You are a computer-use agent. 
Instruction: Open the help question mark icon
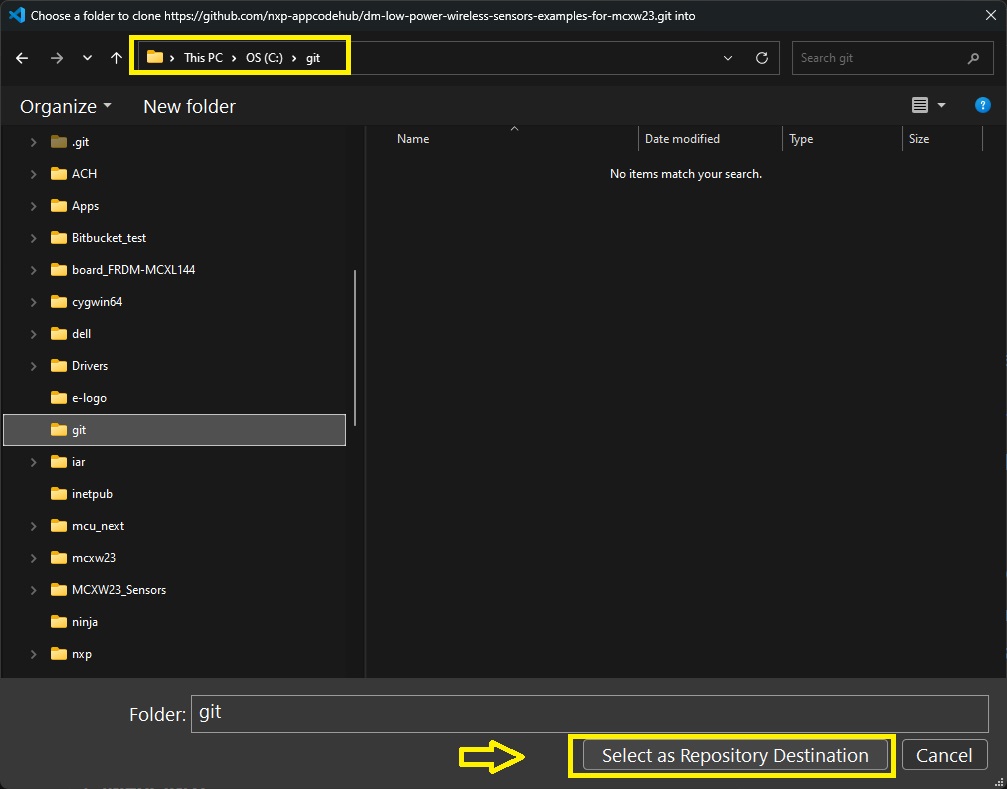point(982,106)
